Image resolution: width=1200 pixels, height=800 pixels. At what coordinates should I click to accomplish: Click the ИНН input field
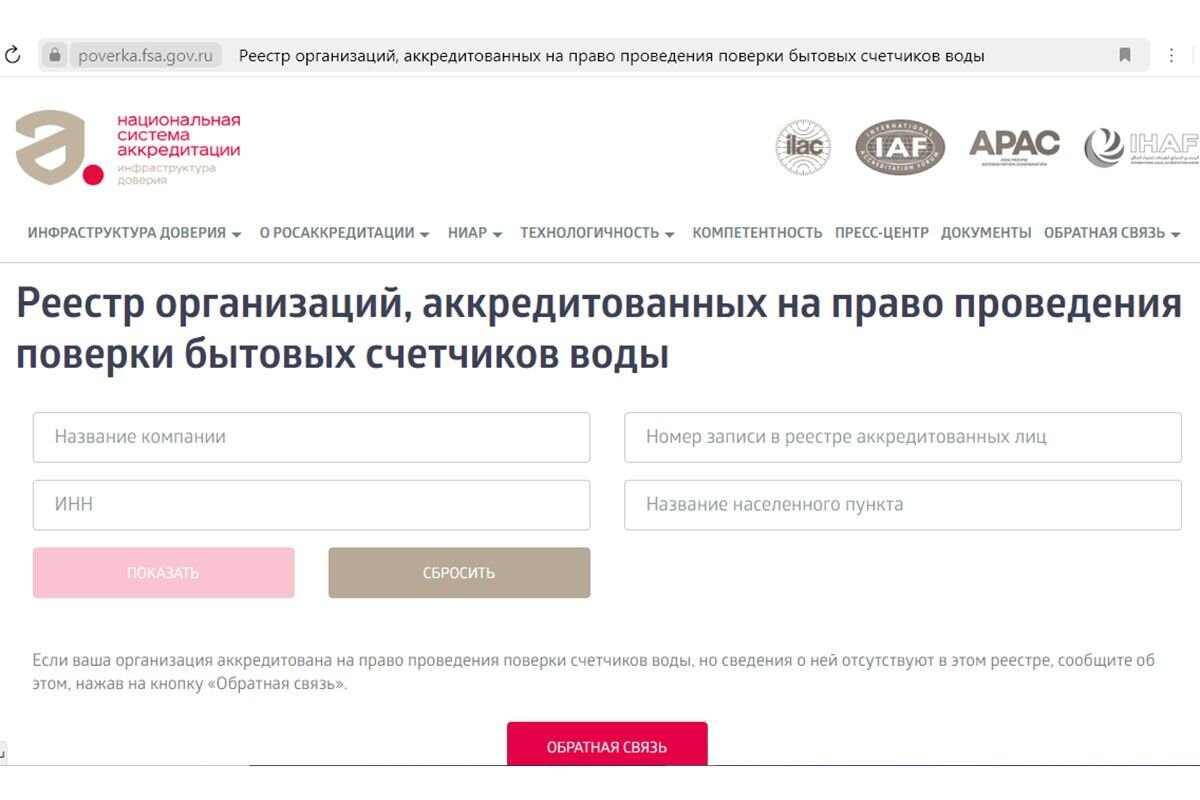coord(312,505)
